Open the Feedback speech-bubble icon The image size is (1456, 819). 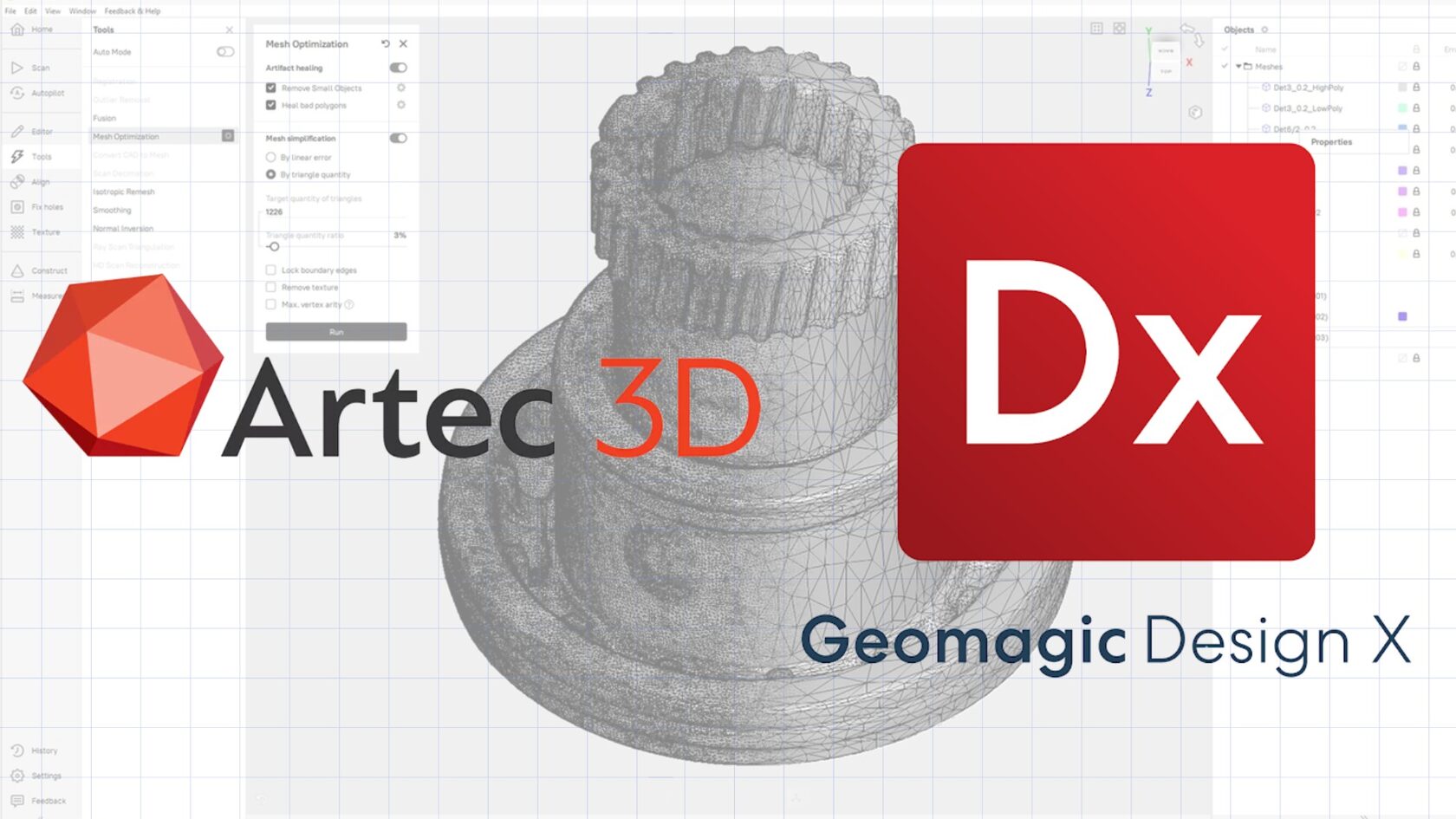pos(17,801)
